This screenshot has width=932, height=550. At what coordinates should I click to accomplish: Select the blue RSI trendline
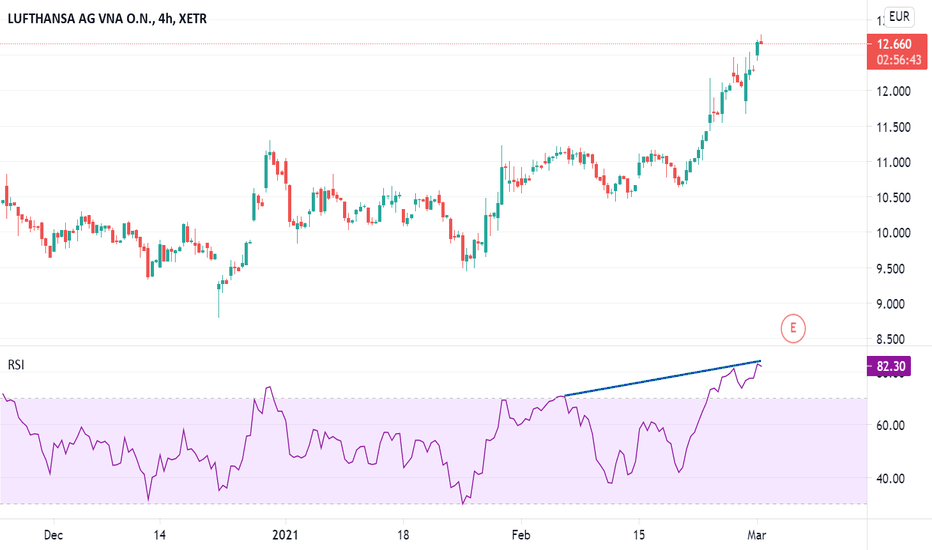tap(663, 378)
